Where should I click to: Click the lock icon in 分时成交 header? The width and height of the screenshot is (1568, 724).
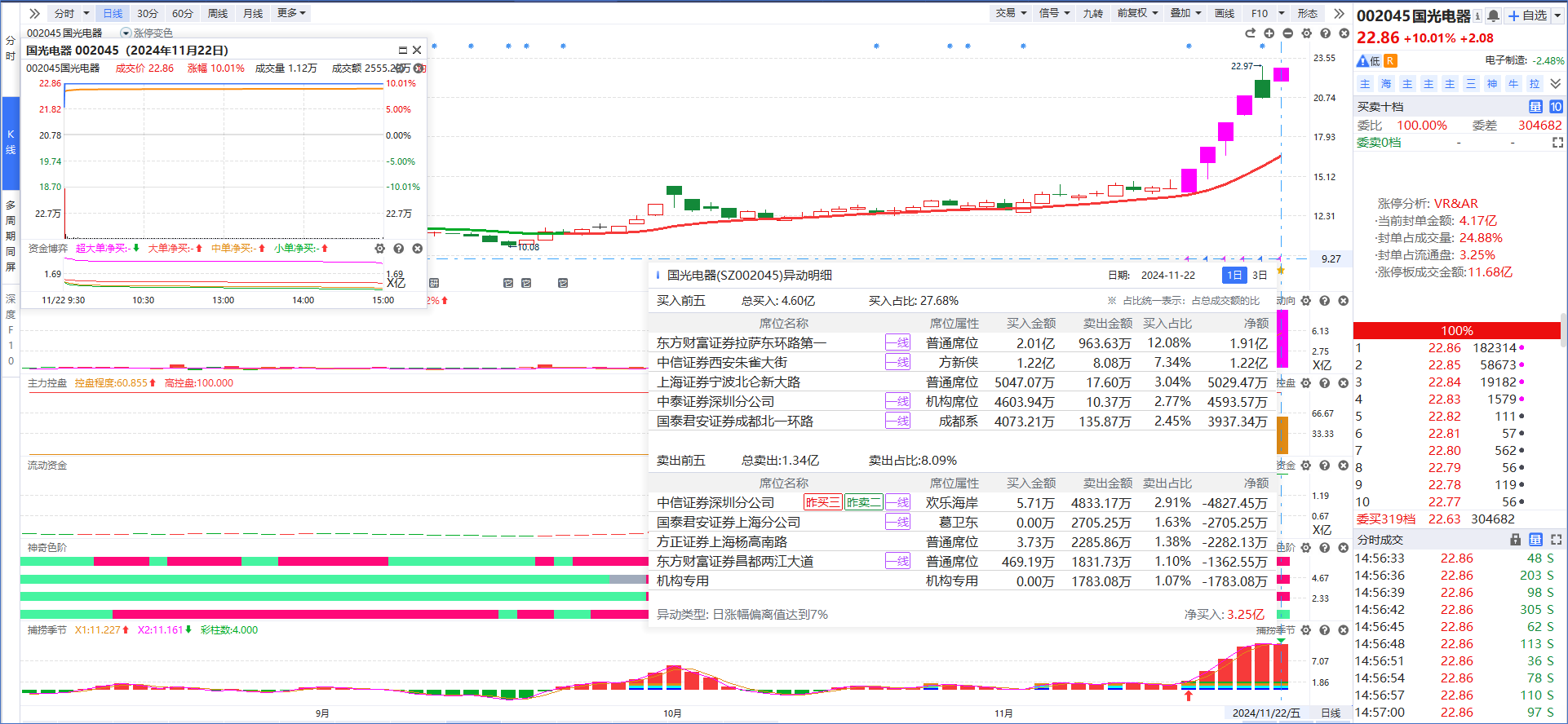1516,540
